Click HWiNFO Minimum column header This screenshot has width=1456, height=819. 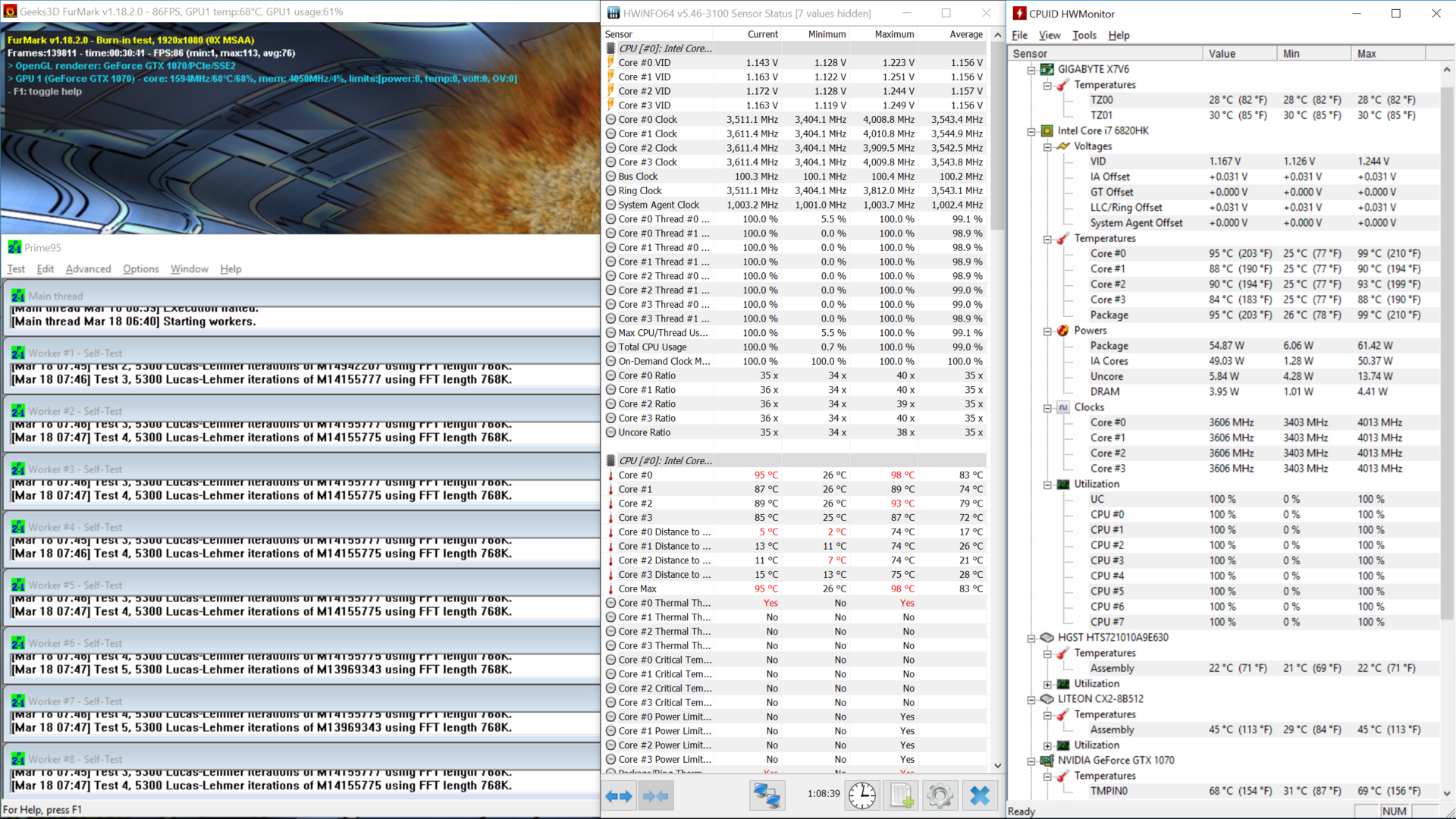pos(815,34)
